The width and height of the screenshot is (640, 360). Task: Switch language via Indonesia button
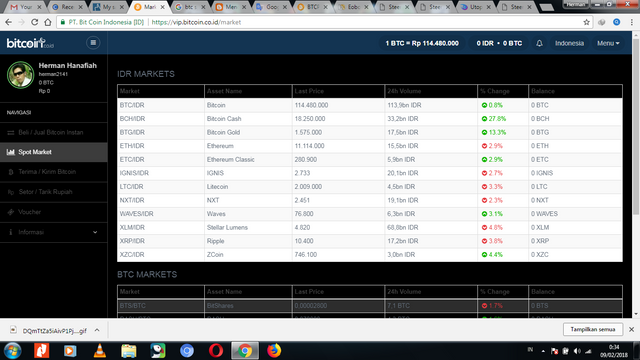coord(569,43)
